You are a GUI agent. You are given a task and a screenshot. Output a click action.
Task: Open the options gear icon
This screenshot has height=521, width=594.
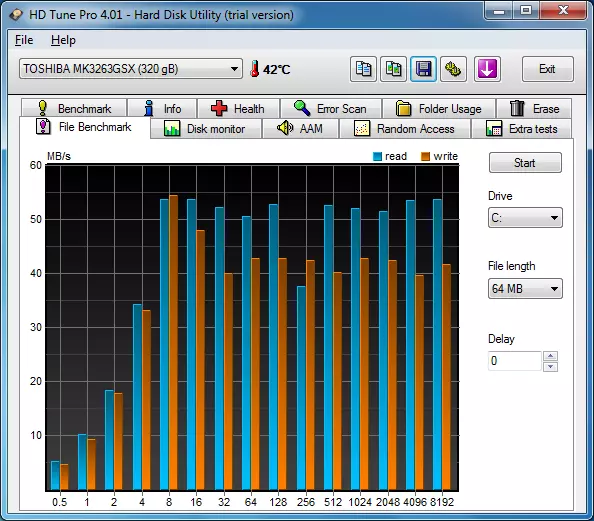453,69
